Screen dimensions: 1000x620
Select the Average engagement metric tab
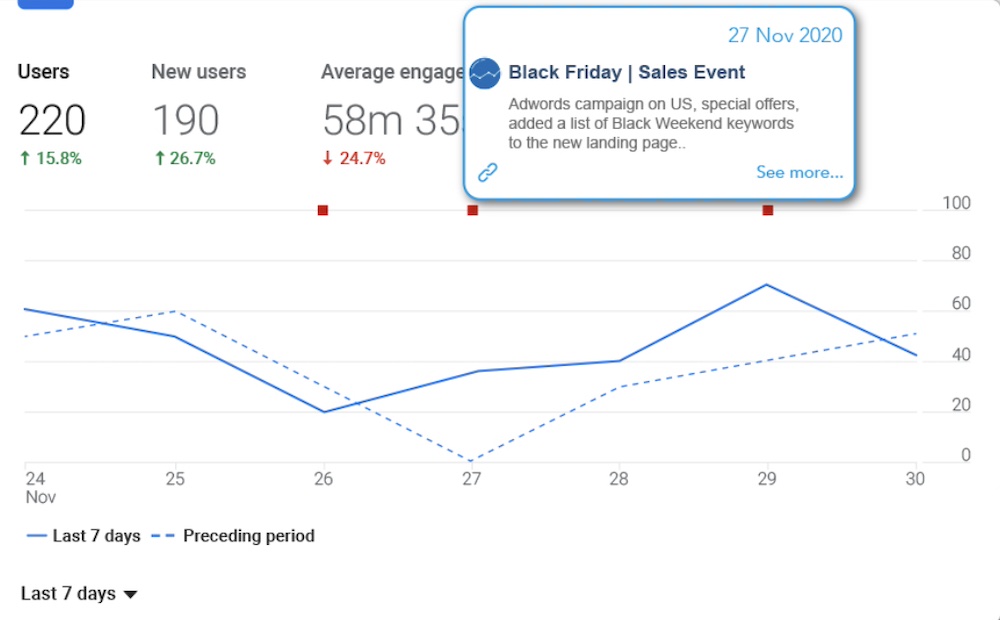(x=392, y=72)
